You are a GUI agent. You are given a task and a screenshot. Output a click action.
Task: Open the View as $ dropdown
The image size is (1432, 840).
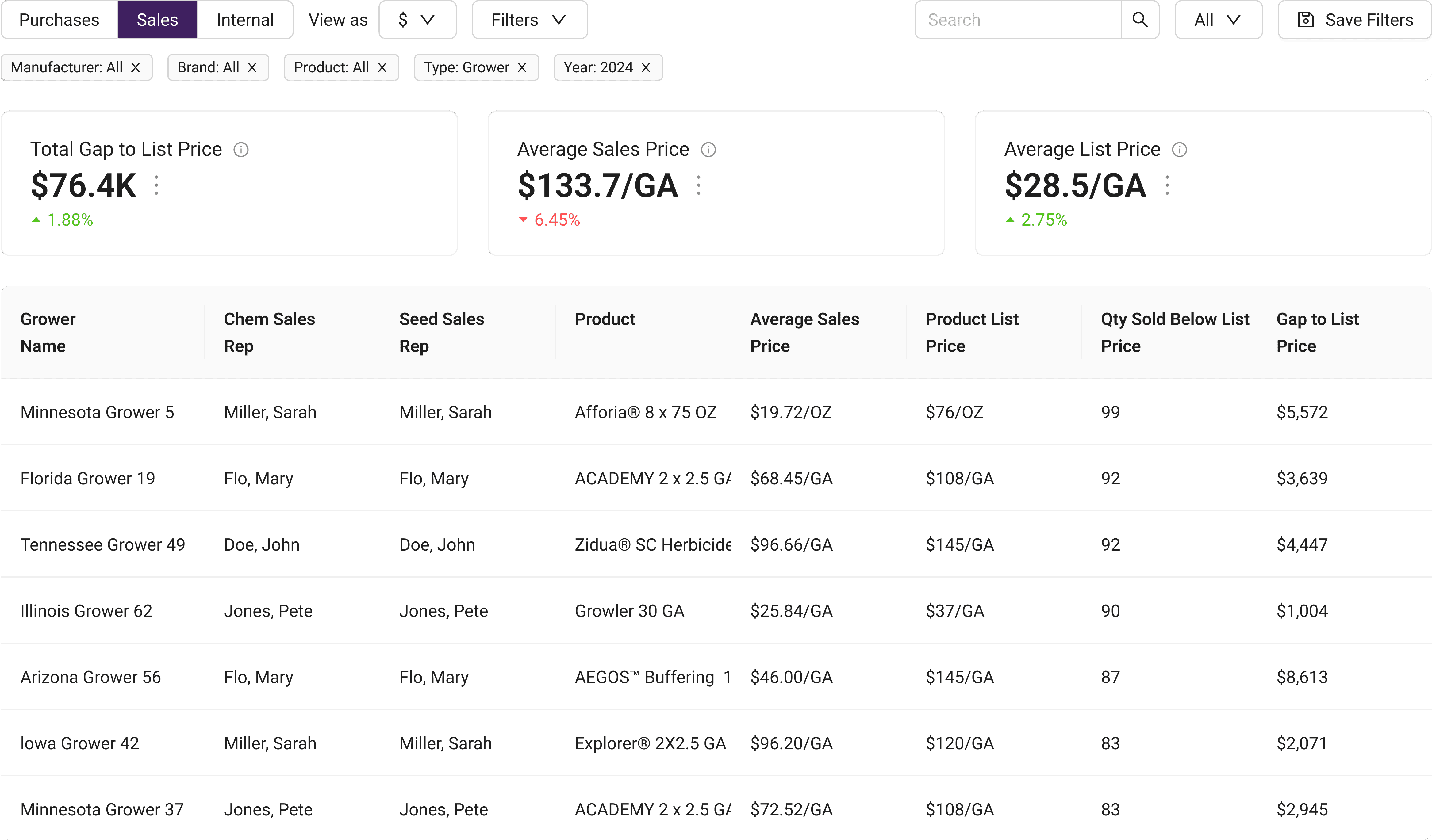[x=417, y=20]
